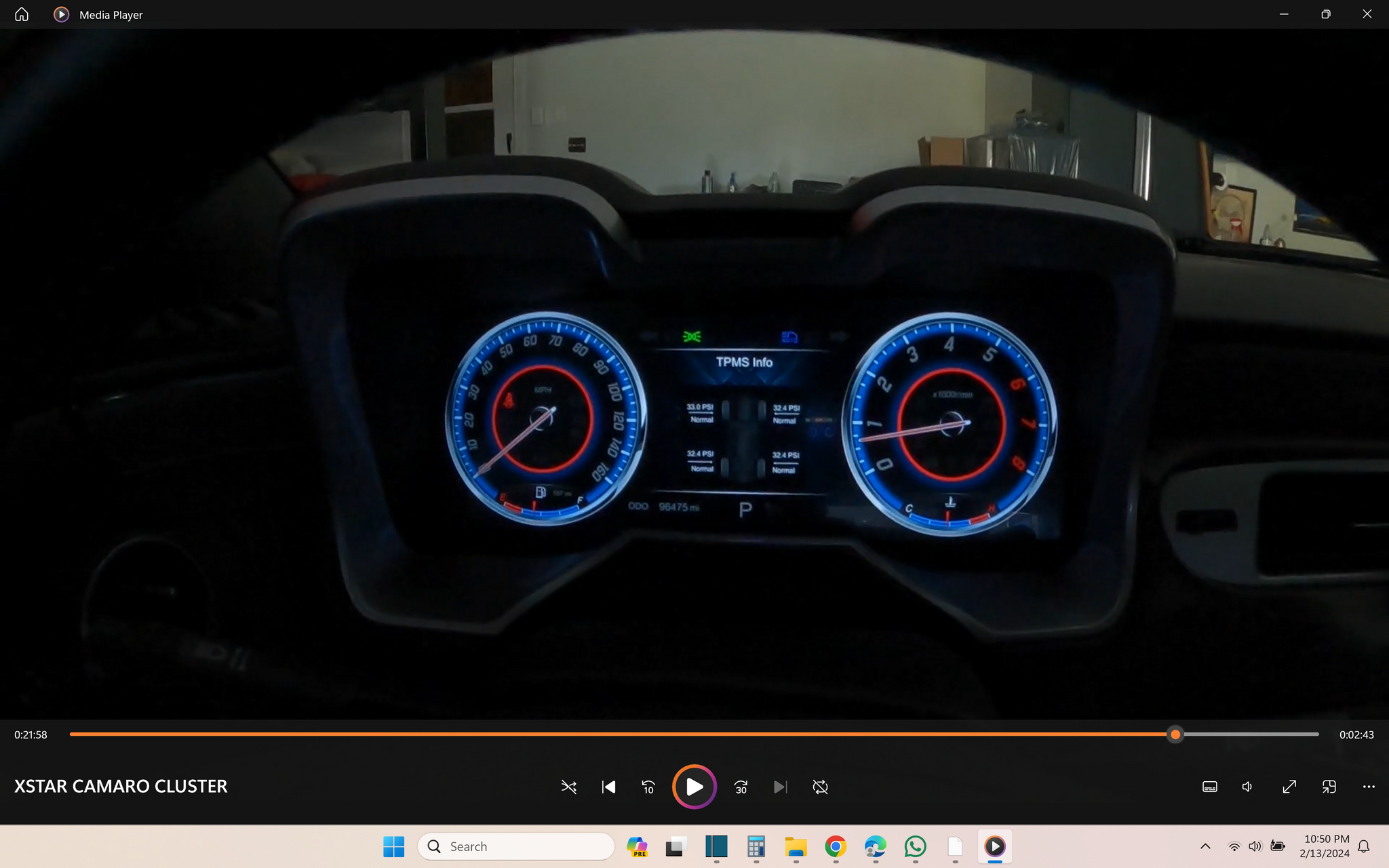The height and width of the screenshot is (868, 1389).
Task: Open Google Chrome from the taskbar
Action: (836, 846)
